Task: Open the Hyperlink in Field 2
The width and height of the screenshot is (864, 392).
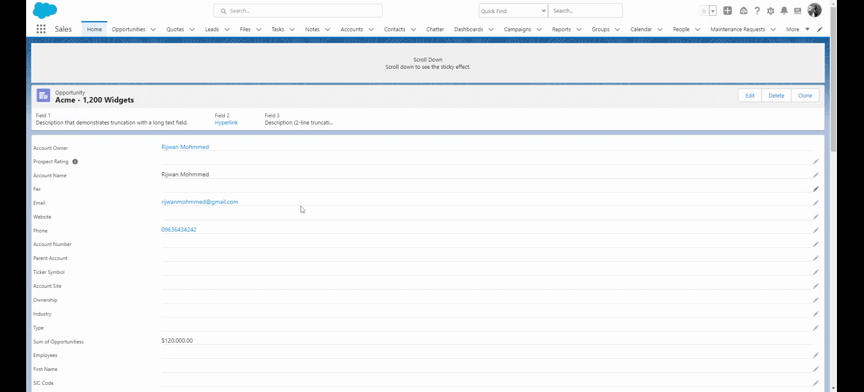Action: tap(226, 122)
